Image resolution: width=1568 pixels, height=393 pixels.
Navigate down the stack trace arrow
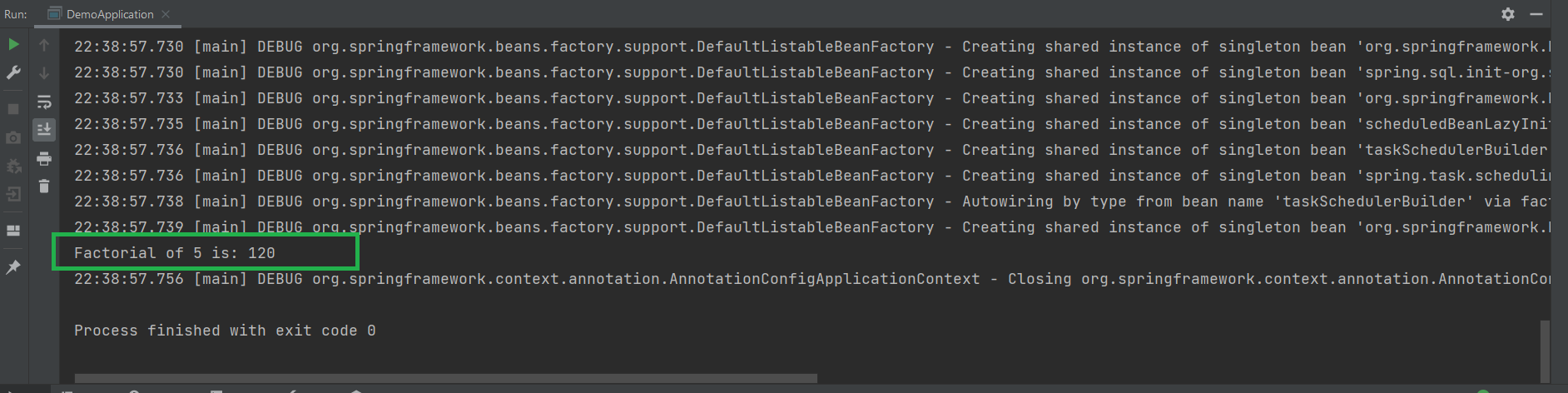pyautogui.click(x=44, y=73)
